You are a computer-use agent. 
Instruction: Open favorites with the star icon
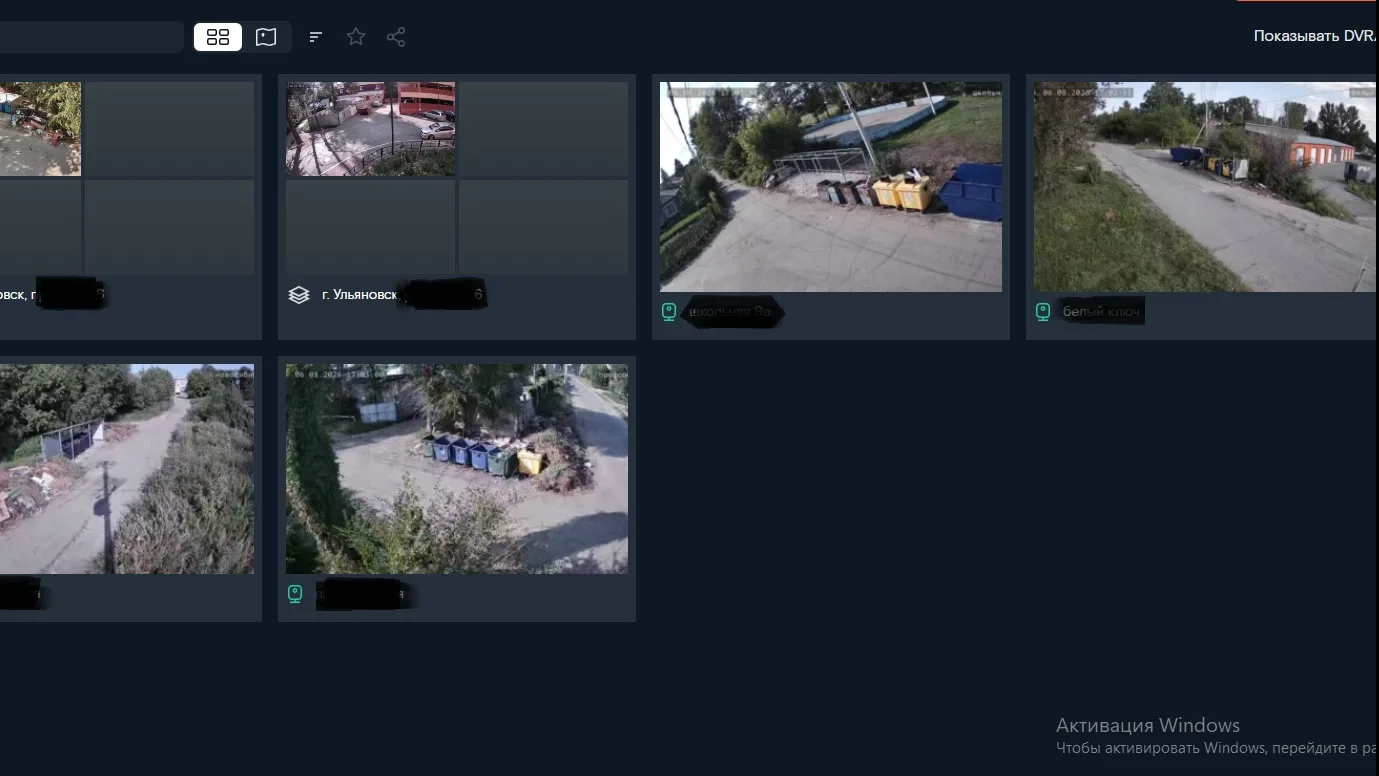[x=356, y=37]
